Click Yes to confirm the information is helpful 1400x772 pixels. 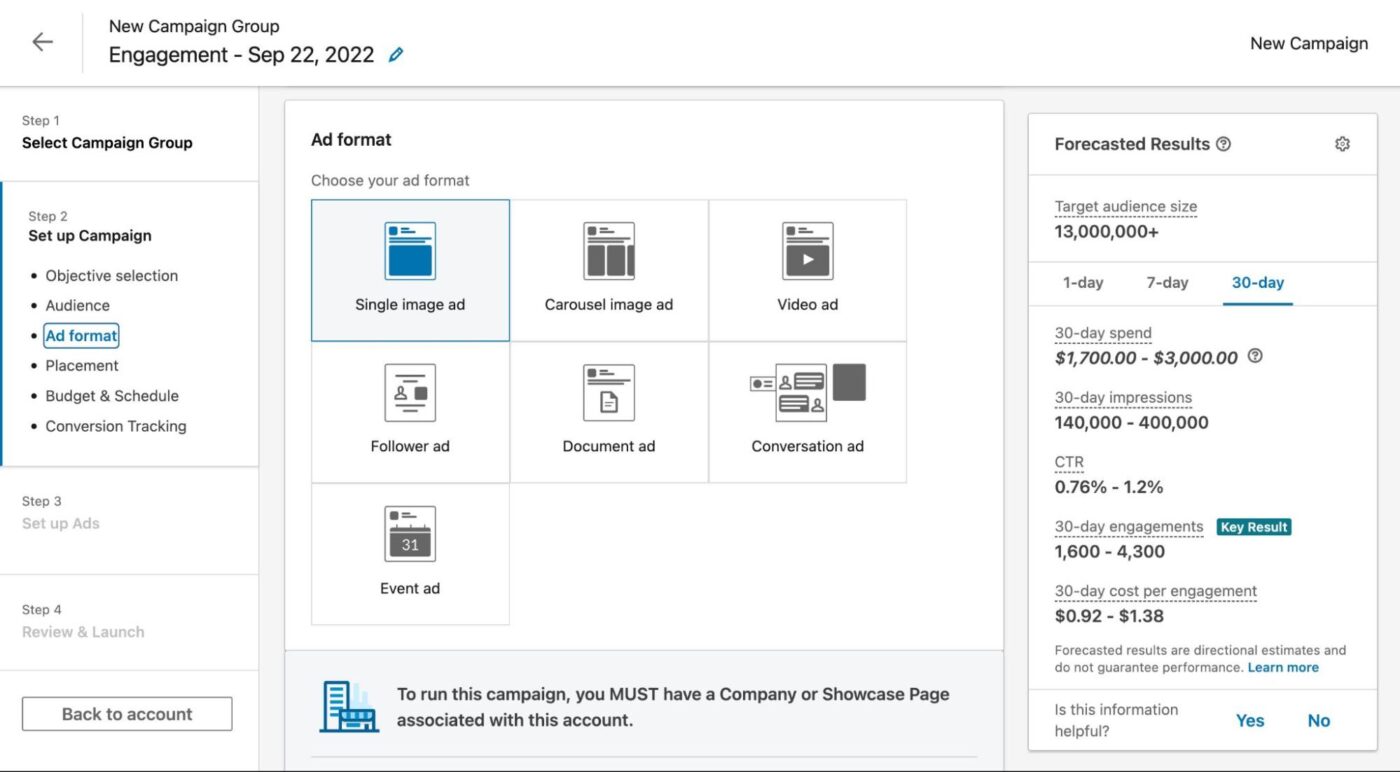[x=1250, y=720]
